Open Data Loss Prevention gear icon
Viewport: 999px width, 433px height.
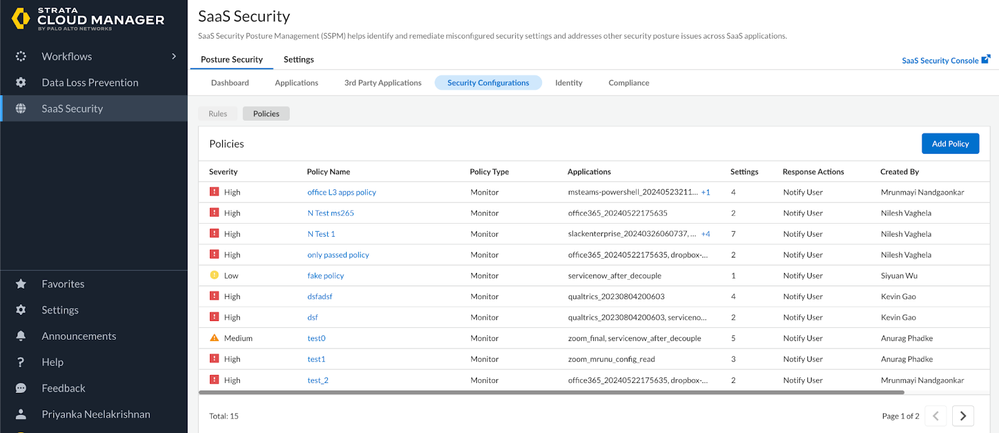[21, 82]
